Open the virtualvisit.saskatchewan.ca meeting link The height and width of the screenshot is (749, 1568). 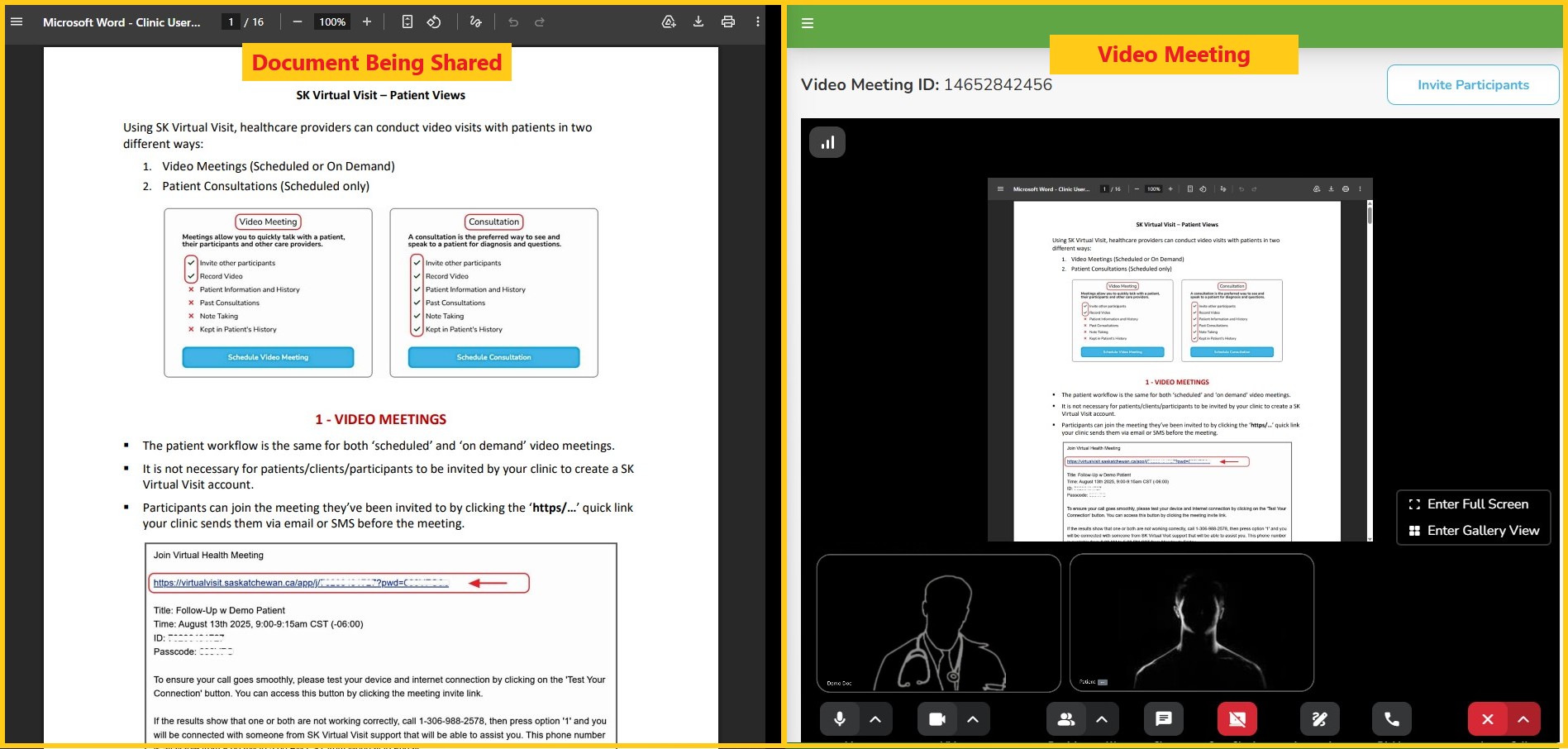pos(301,583)
